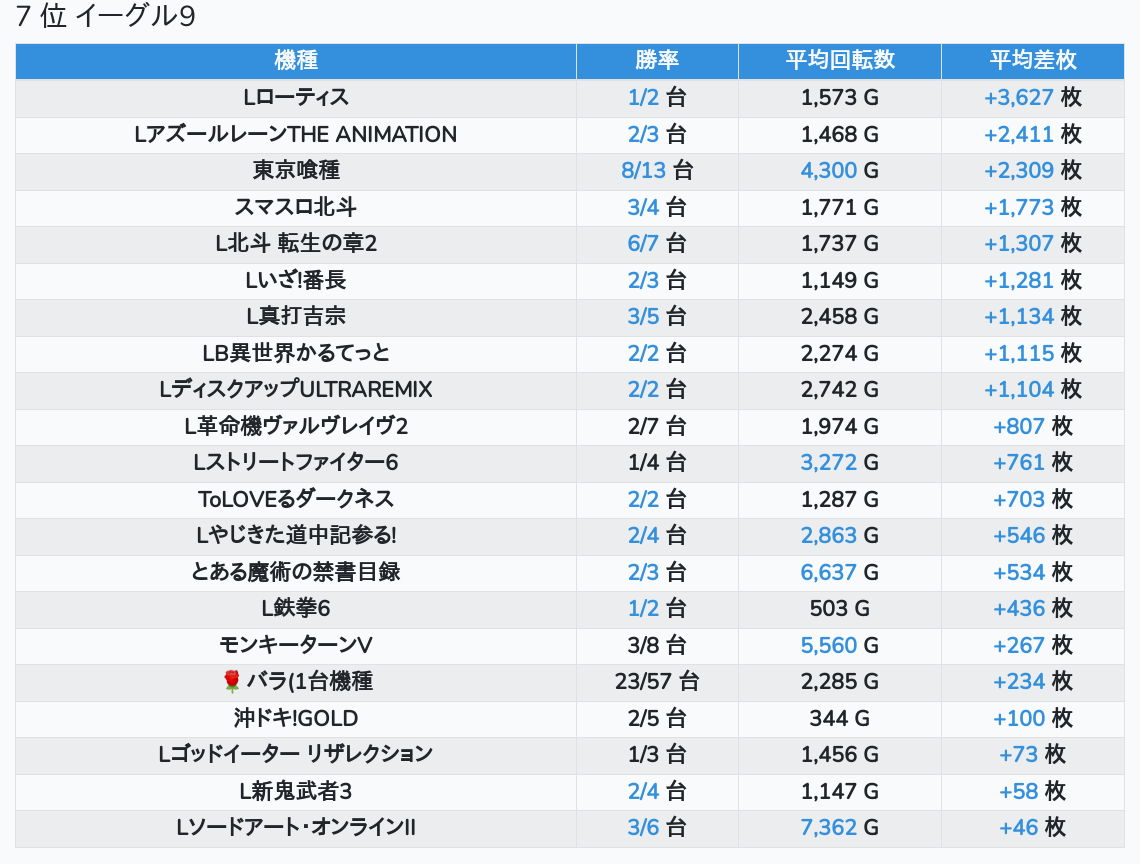Click the 5,560 G rotation value

coord(840,646)
